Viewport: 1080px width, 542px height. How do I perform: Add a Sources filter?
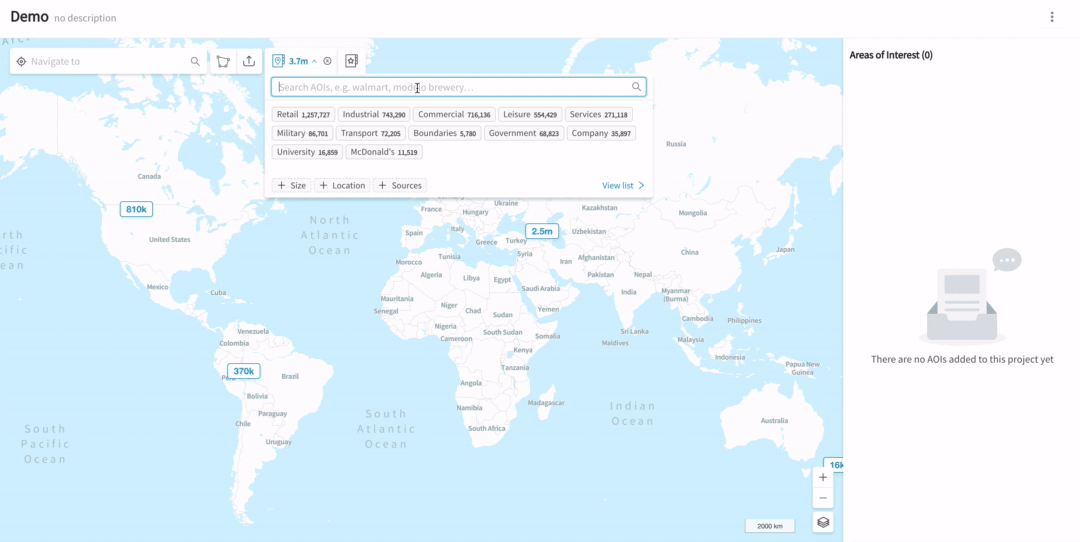pyautogui.click(x=400, y=185)
